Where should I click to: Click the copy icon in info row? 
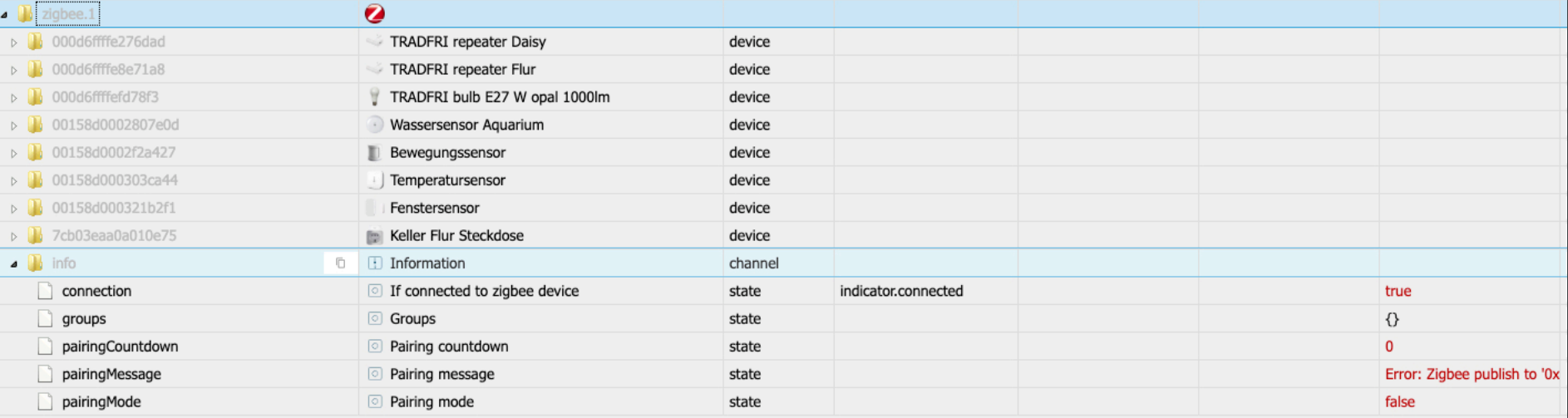(340, 263)
